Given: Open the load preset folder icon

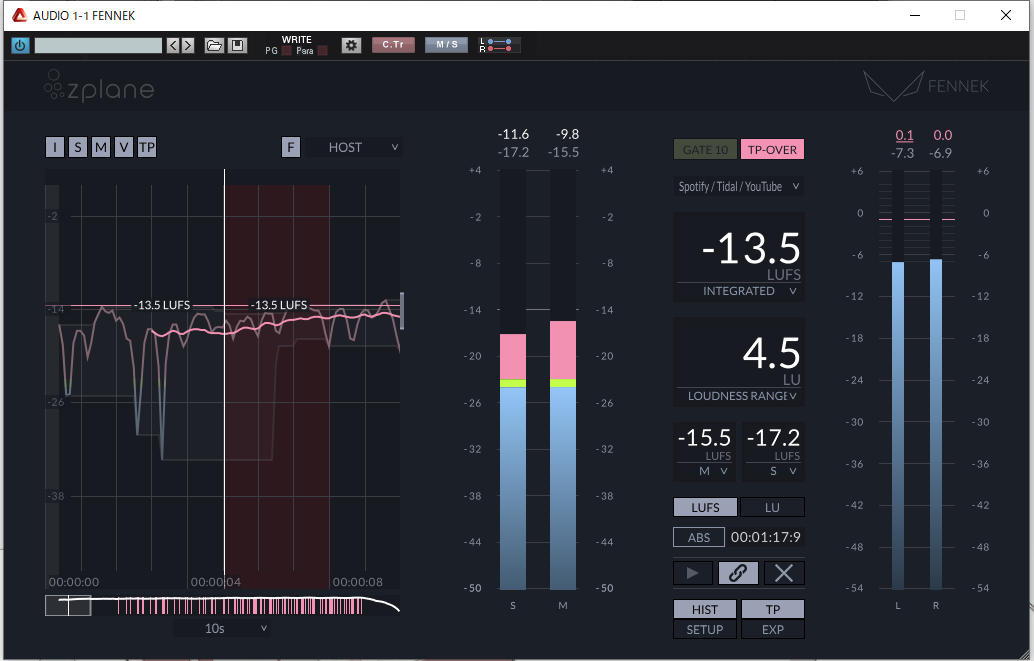Looking at the screenshot, I should tap(214, 45).
